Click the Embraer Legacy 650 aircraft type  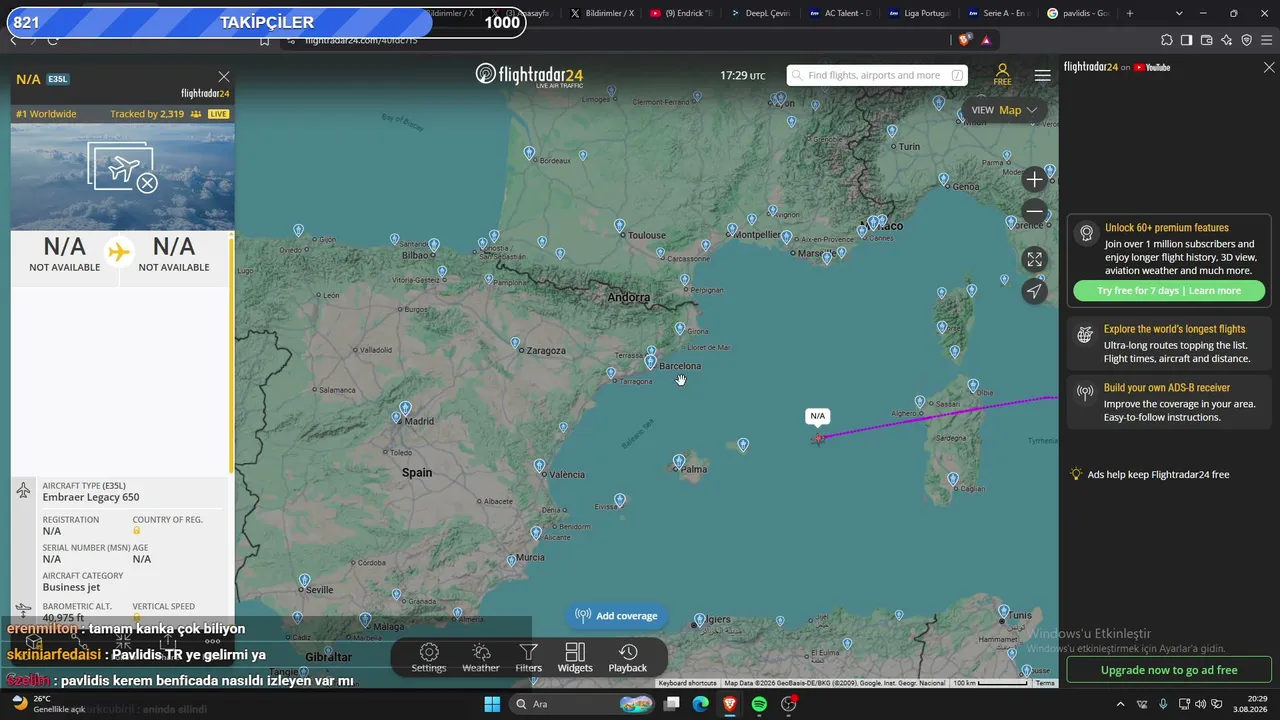tap(91, 497)
